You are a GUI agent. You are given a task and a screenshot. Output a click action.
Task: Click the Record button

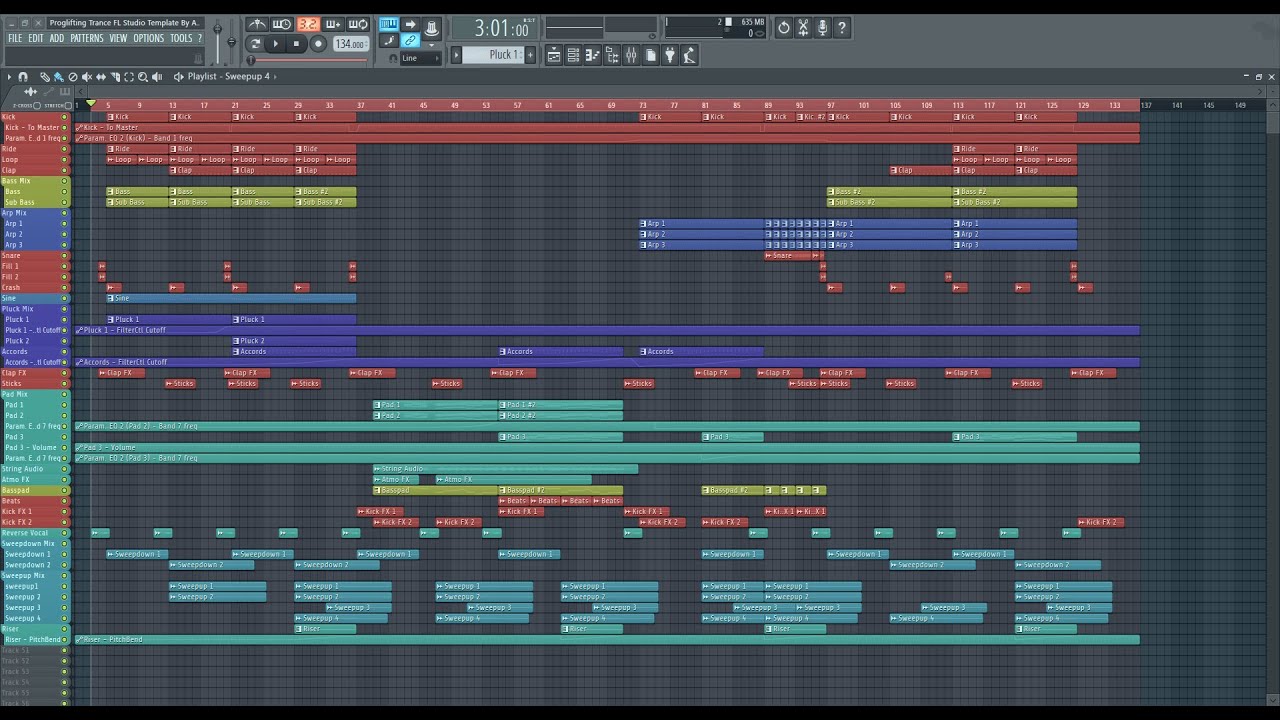tap(318, 43)
